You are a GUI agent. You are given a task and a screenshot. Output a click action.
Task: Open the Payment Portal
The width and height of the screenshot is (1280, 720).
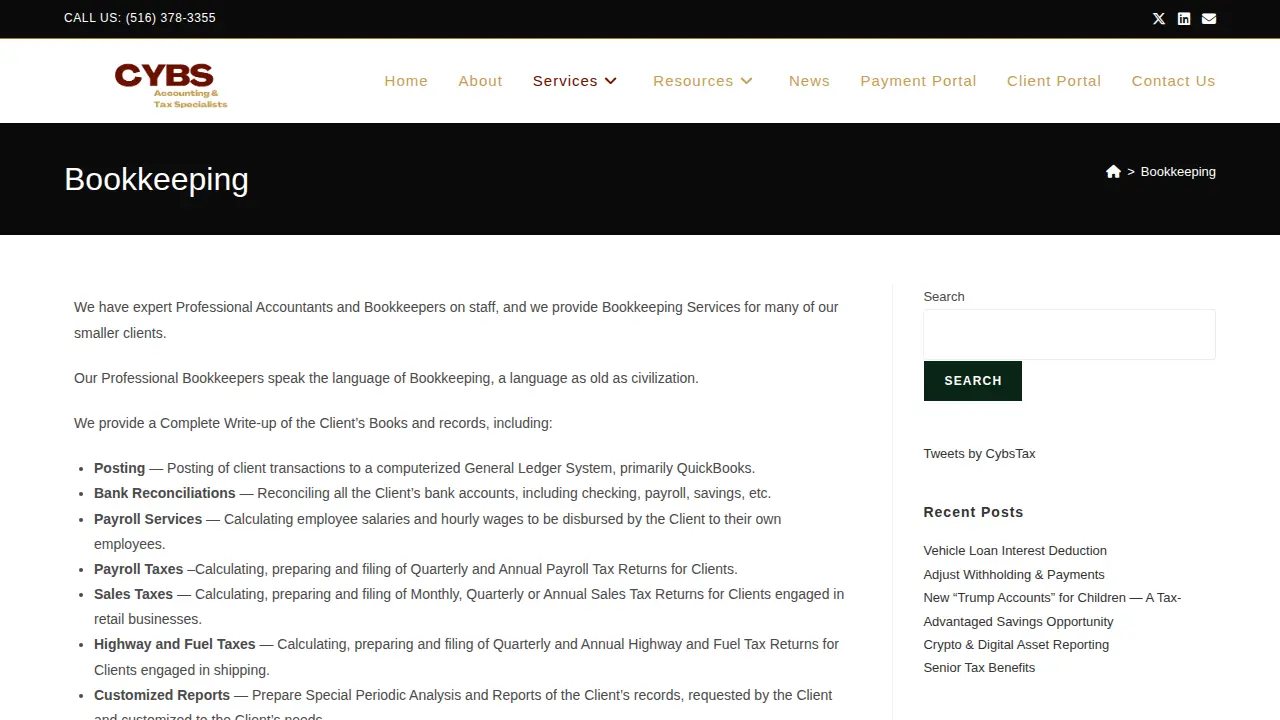click(918, 81)
